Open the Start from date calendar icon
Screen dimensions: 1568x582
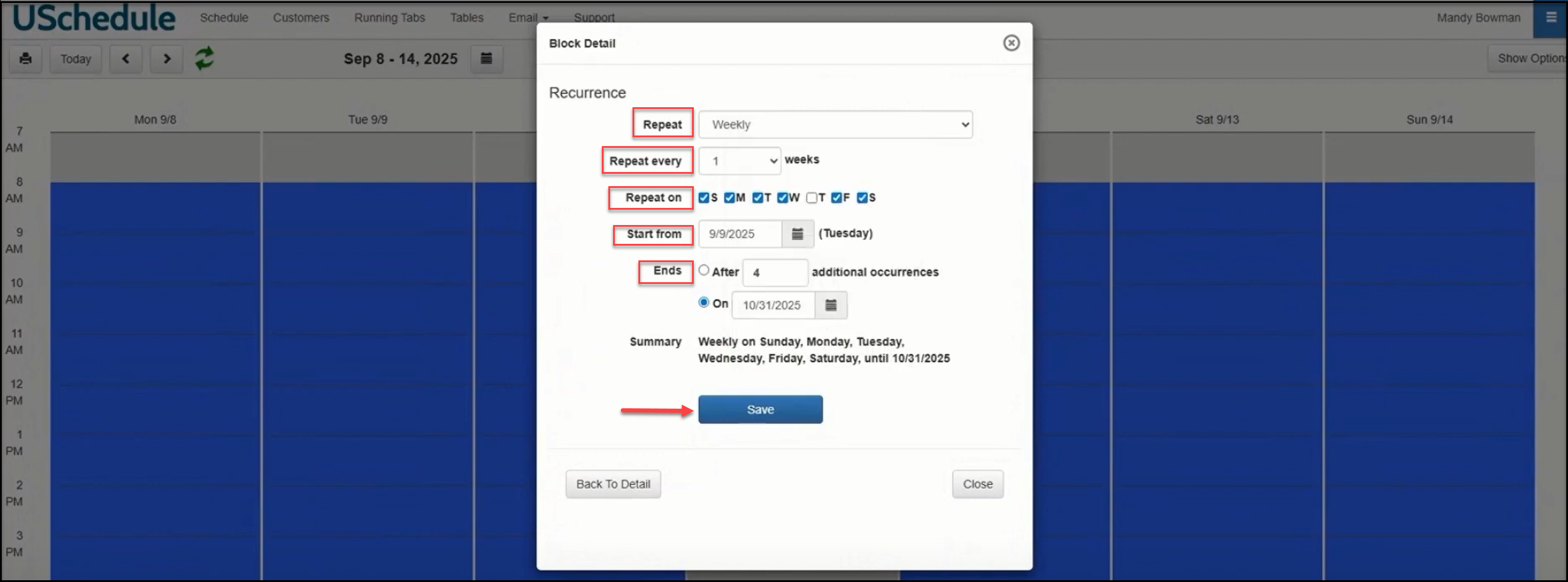point(798,234)
